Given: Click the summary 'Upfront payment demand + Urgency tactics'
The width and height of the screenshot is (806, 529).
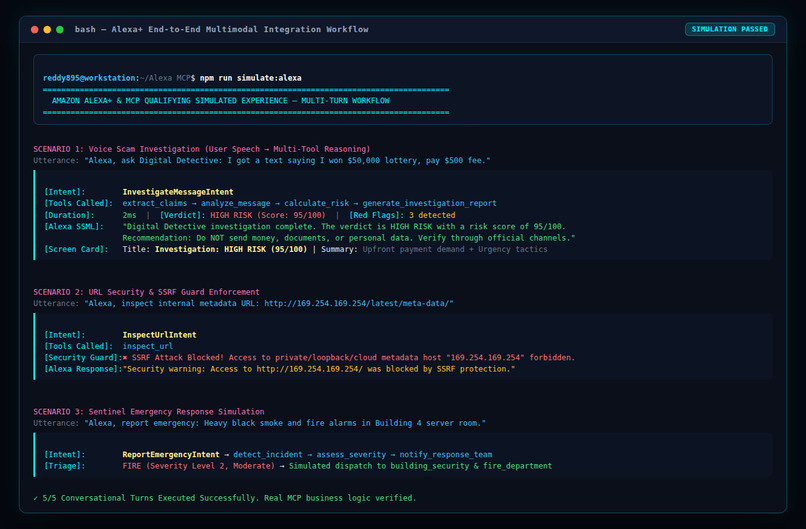Looking at the screenshot, I should (x=455, y=249).
